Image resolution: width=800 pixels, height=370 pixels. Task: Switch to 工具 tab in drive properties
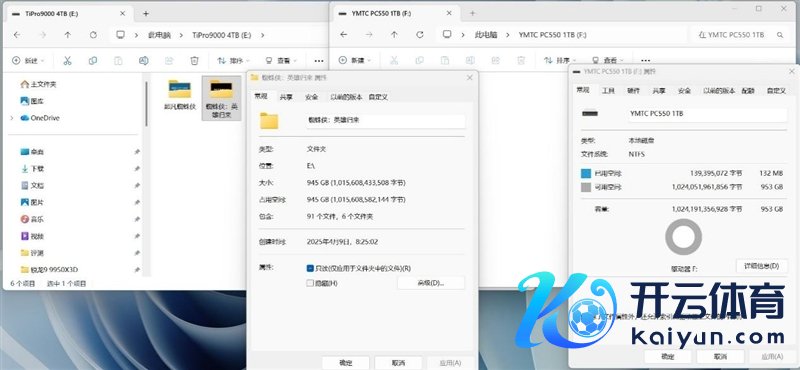pyautogui.click(x=608, y=90)
